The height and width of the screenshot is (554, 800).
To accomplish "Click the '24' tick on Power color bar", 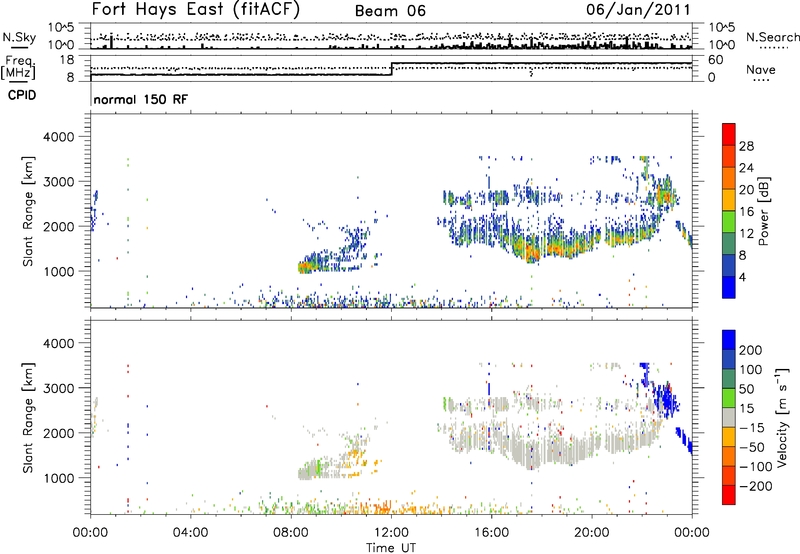I will 746,168.
